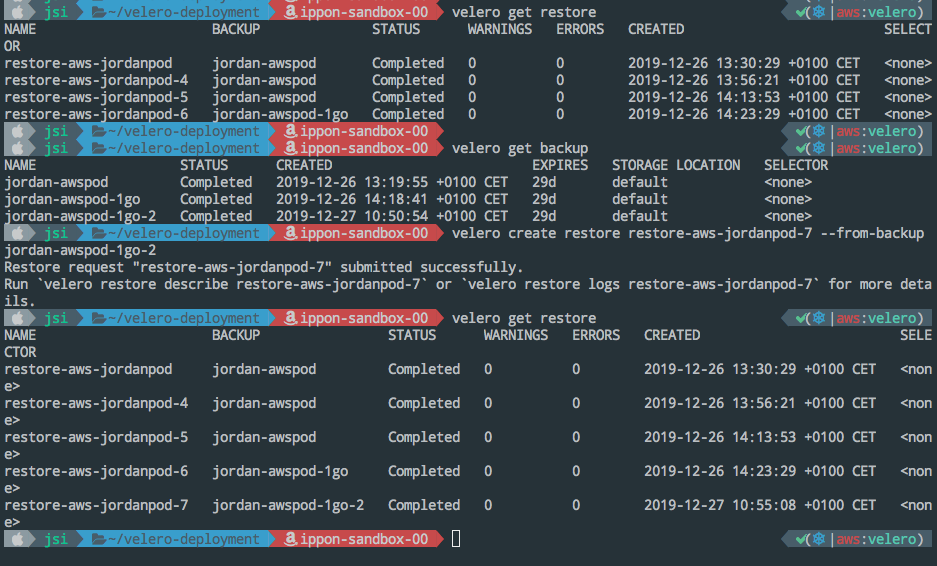Screen dimensions: 937x566
Task: Click the "jsi" username in the bottom prompt
Action: [56, 539]
